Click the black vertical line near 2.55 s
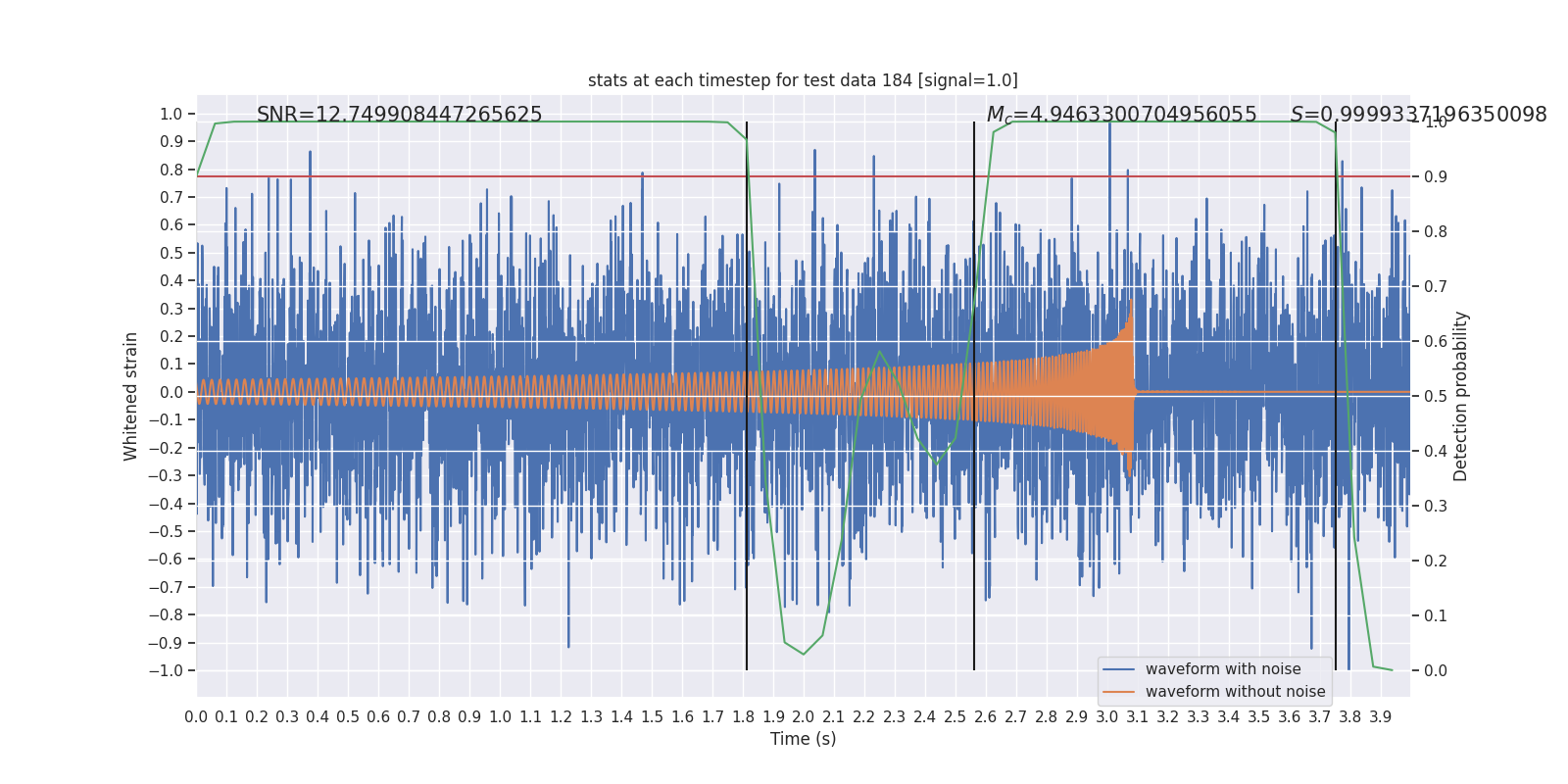Screen dimensions: 1568x784 point(974,396)
